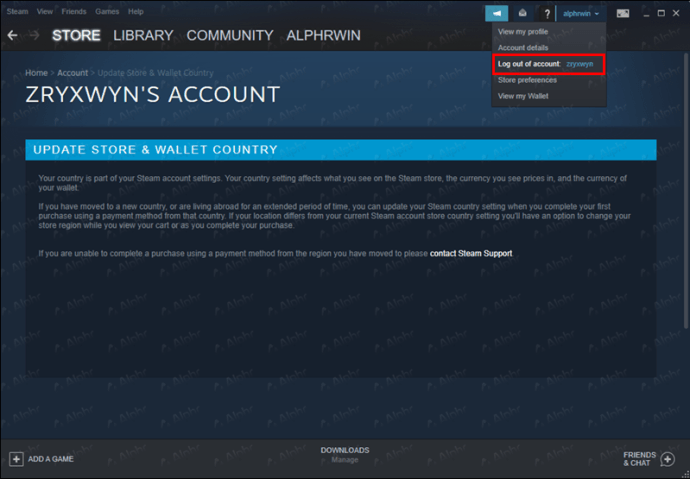
Task: Open the Games menu
Action: pos(107,11)
